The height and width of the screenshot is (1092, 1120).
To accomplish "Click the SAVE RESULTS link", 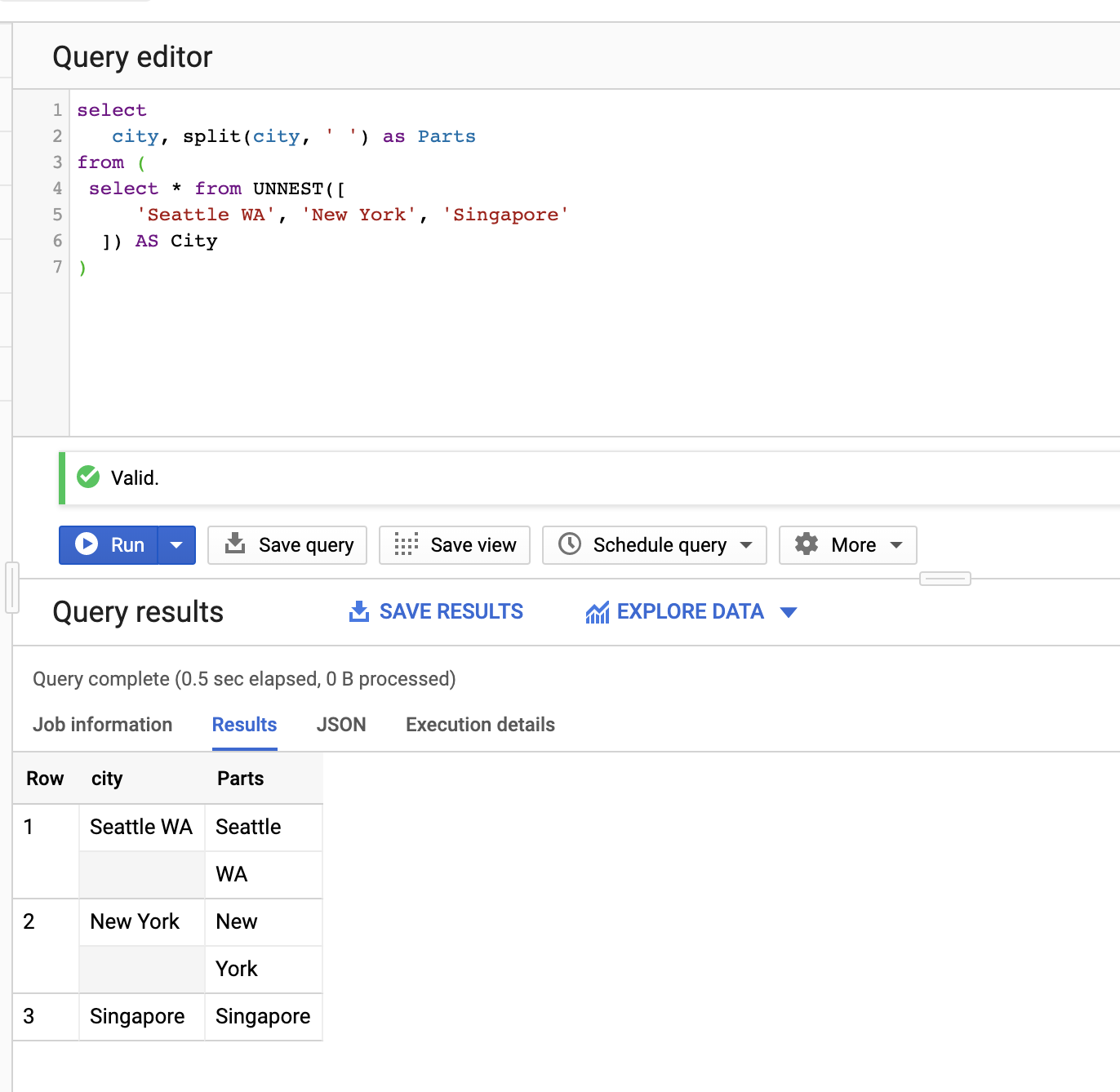I will point(451,611).
